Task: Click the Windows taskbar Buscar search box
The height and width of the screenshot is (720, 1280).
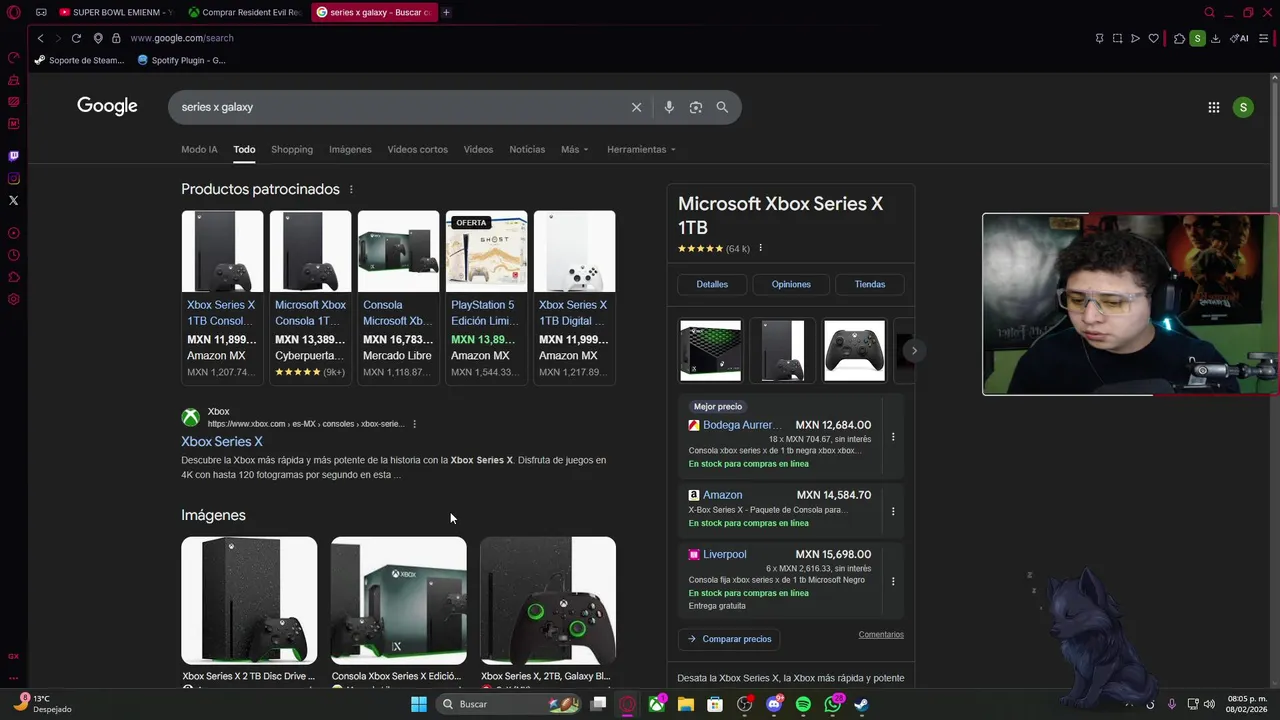Action: click(509, 704)
